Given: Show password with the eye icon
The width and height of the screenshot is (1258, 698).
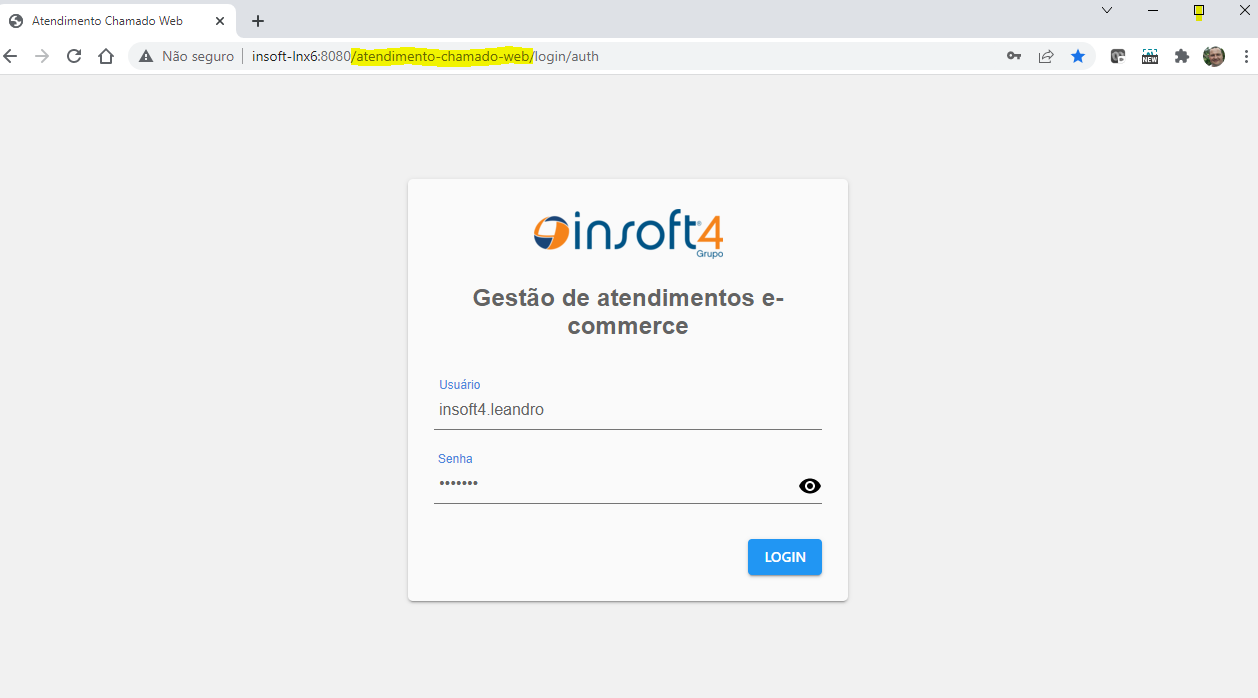Looking at the screenshot, I should pyautogui.click(x=810, y=486).
